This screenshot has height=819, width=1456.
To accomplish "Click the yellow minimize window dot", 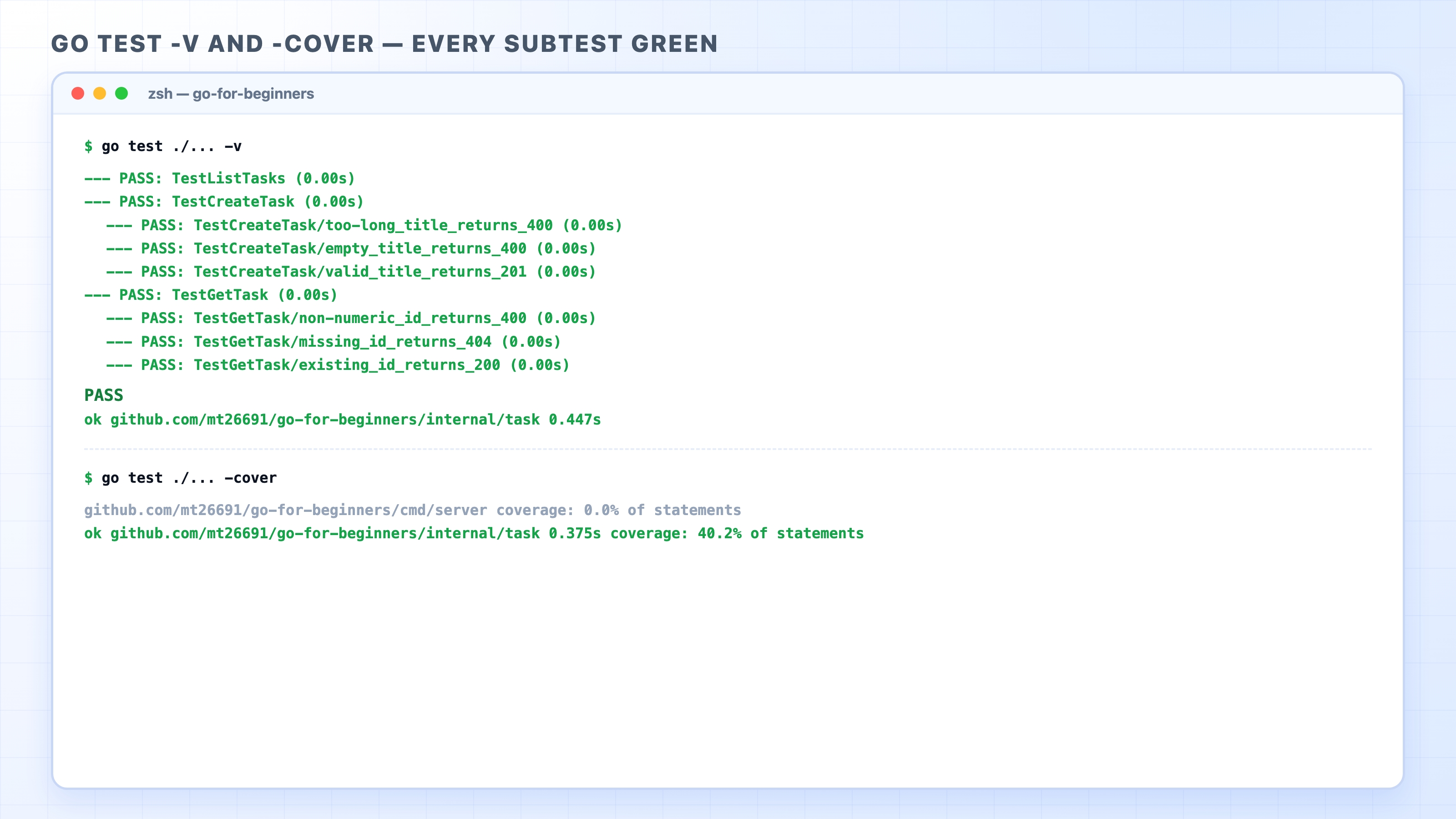I will [x=100, y=93].
